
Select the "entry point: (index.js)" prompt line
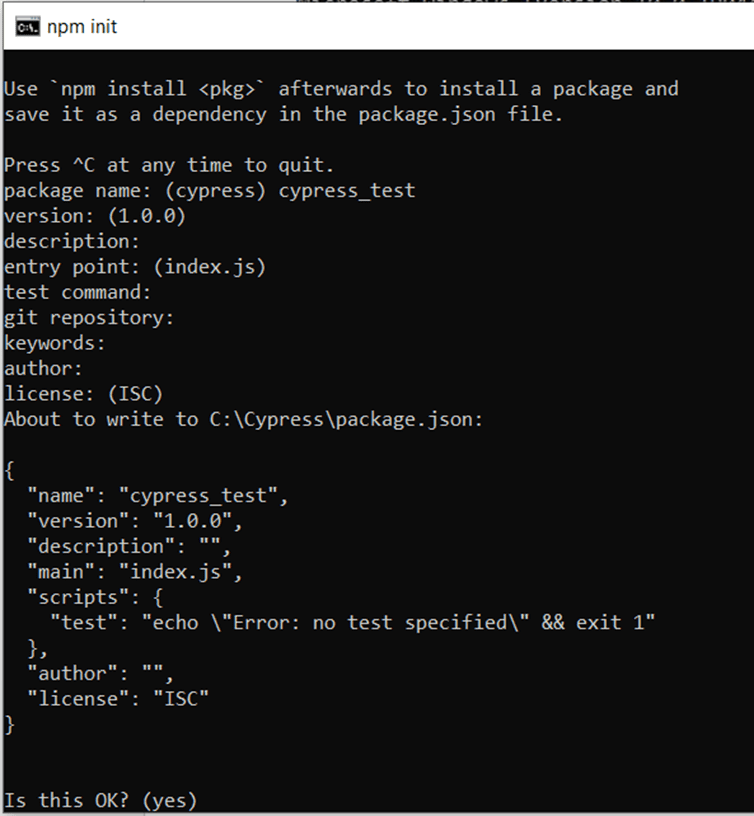click(135, 267)
